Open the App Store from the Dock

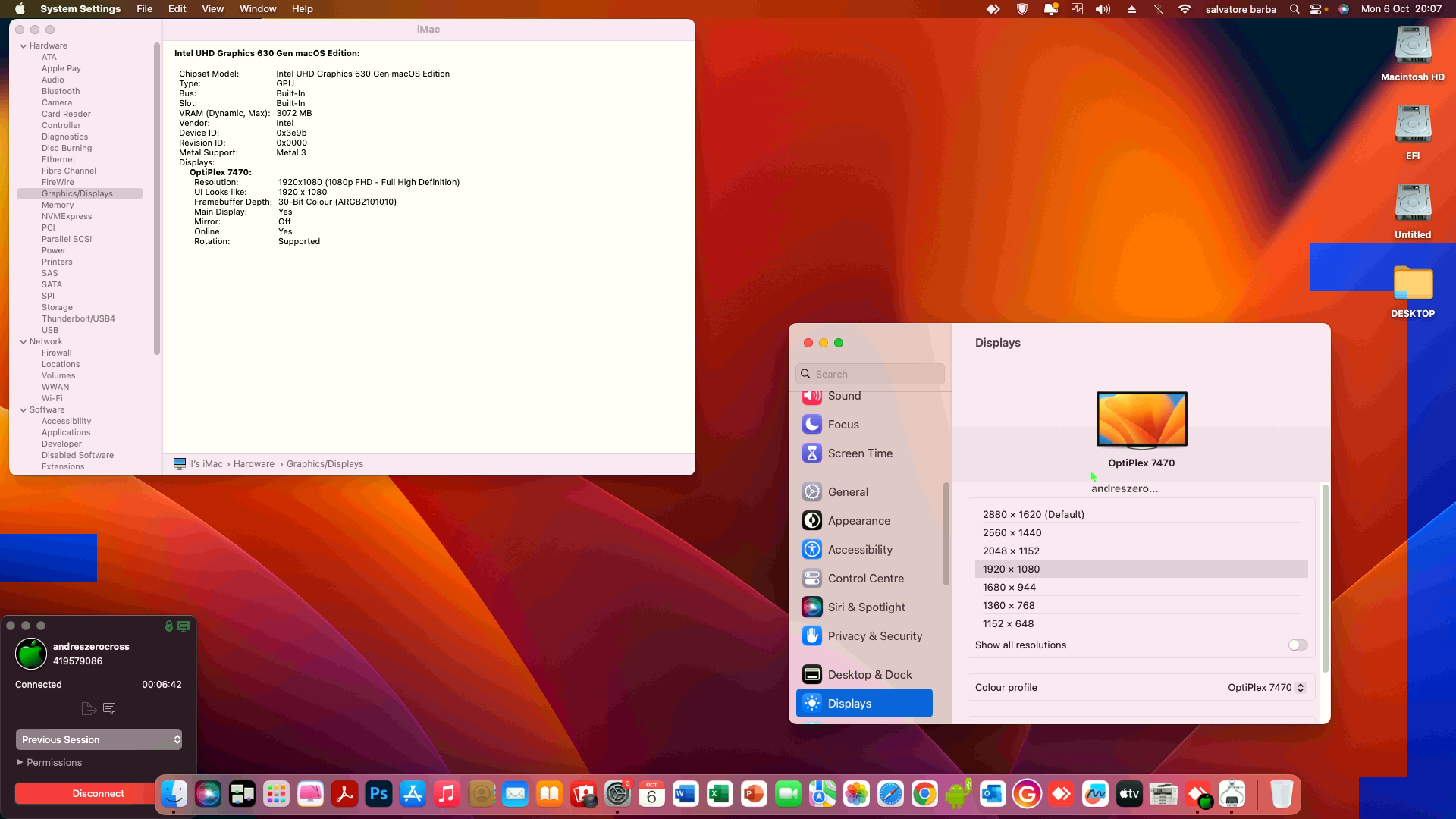(x=413, y=794)
